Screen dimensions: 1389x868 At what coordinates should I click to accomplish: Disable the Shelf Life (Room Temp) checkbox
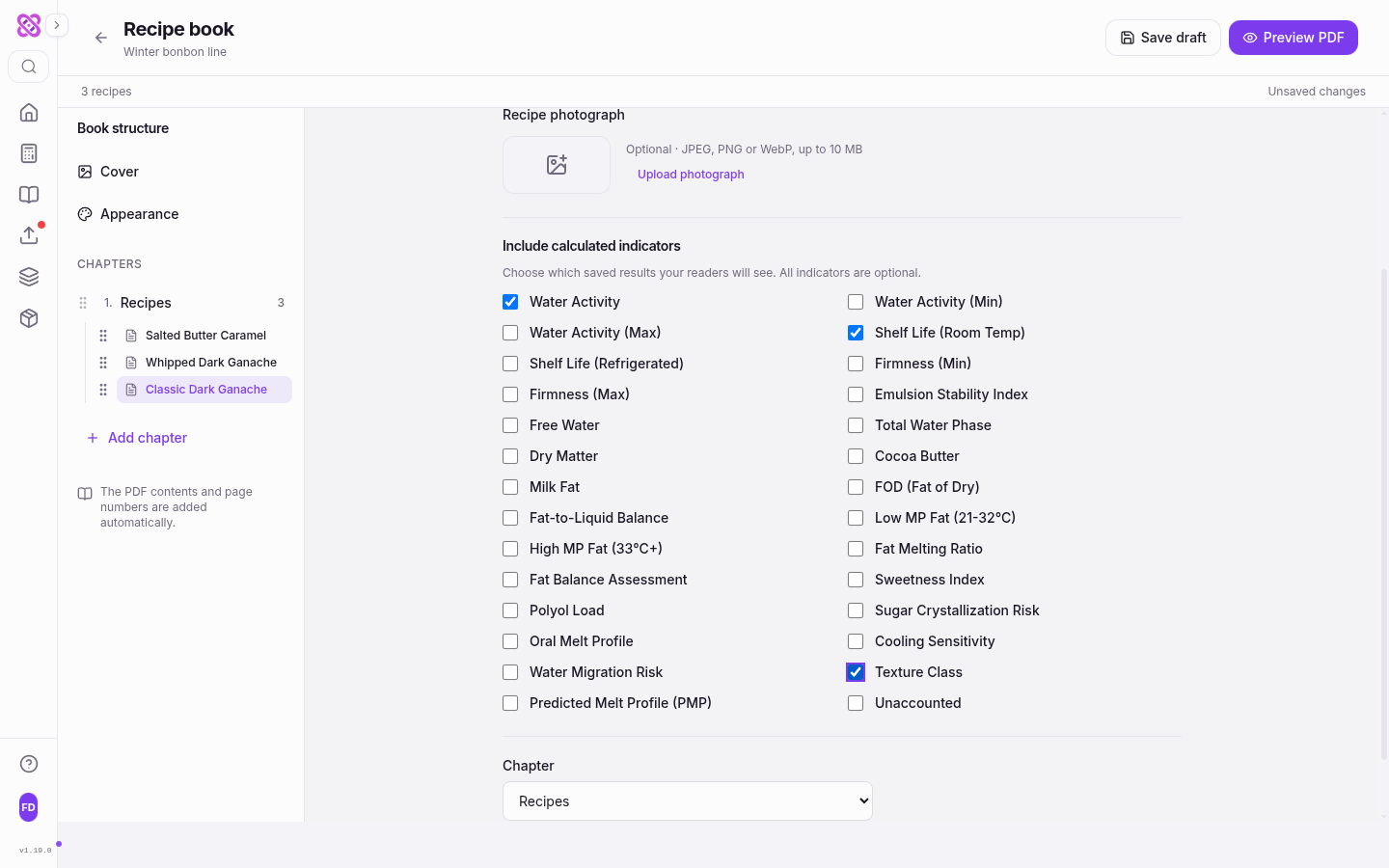[x=856, y=333]
